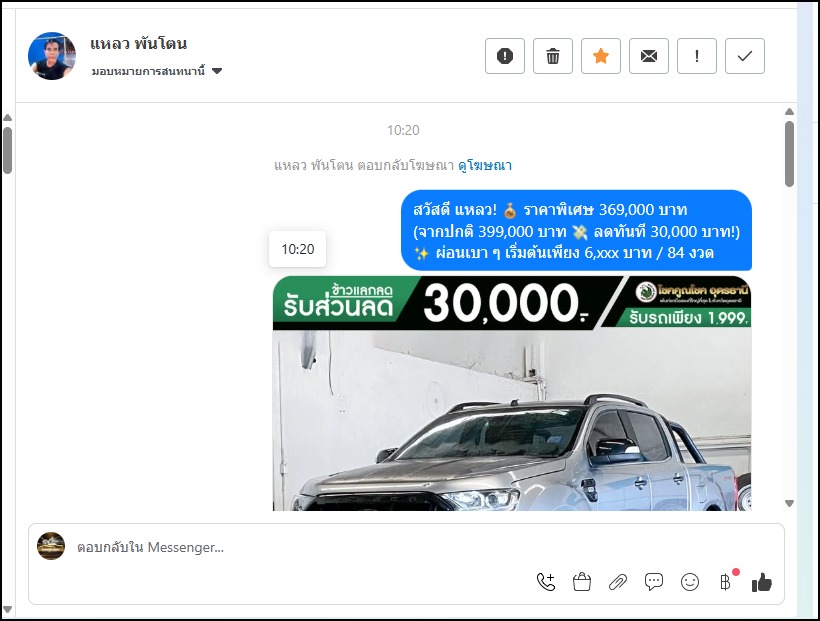
Task: Open the assign conversation dropdown arrow
Action: [x=217, y=71]
